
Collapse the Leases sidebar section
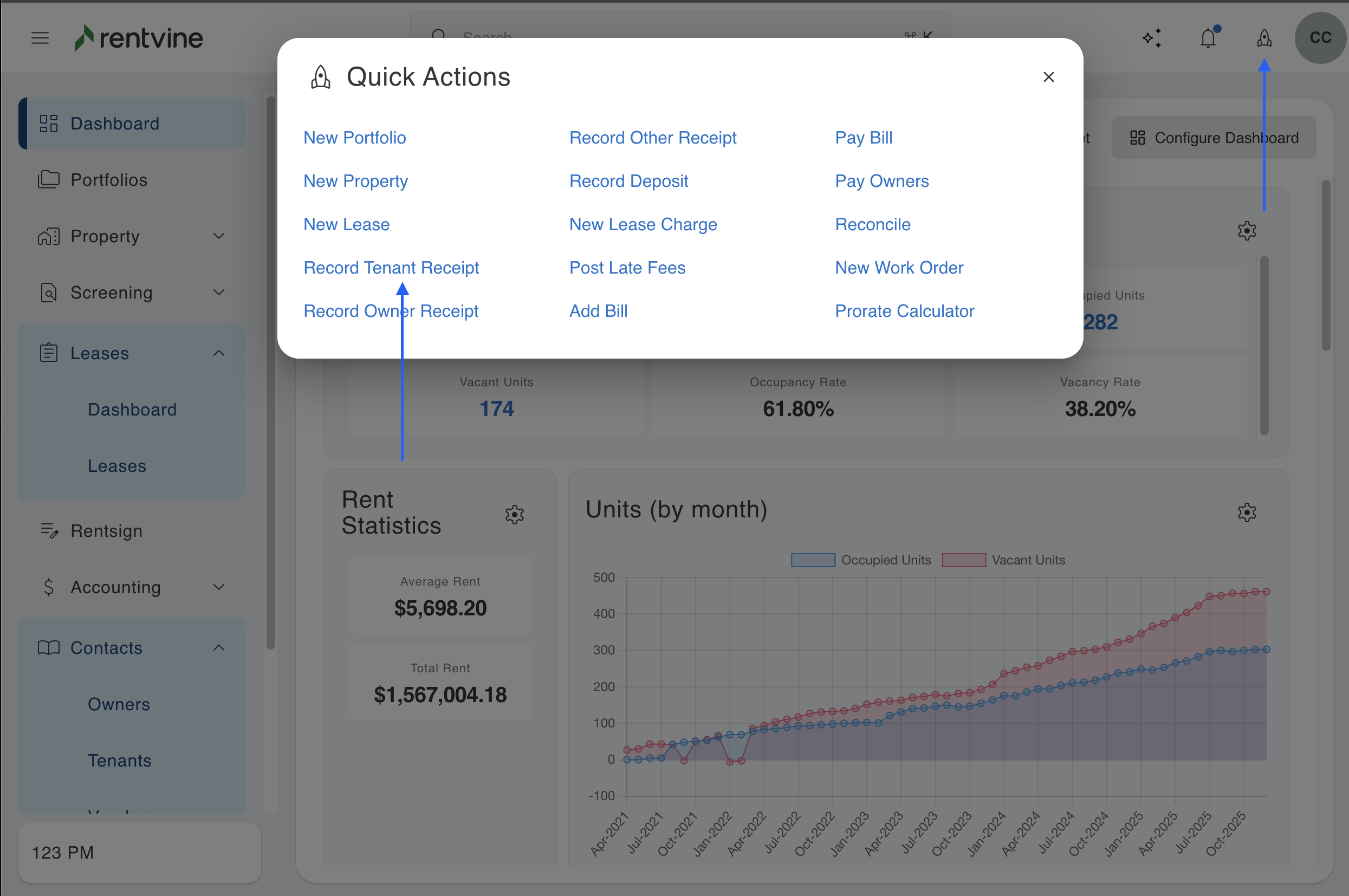click(x=218, y=353)
